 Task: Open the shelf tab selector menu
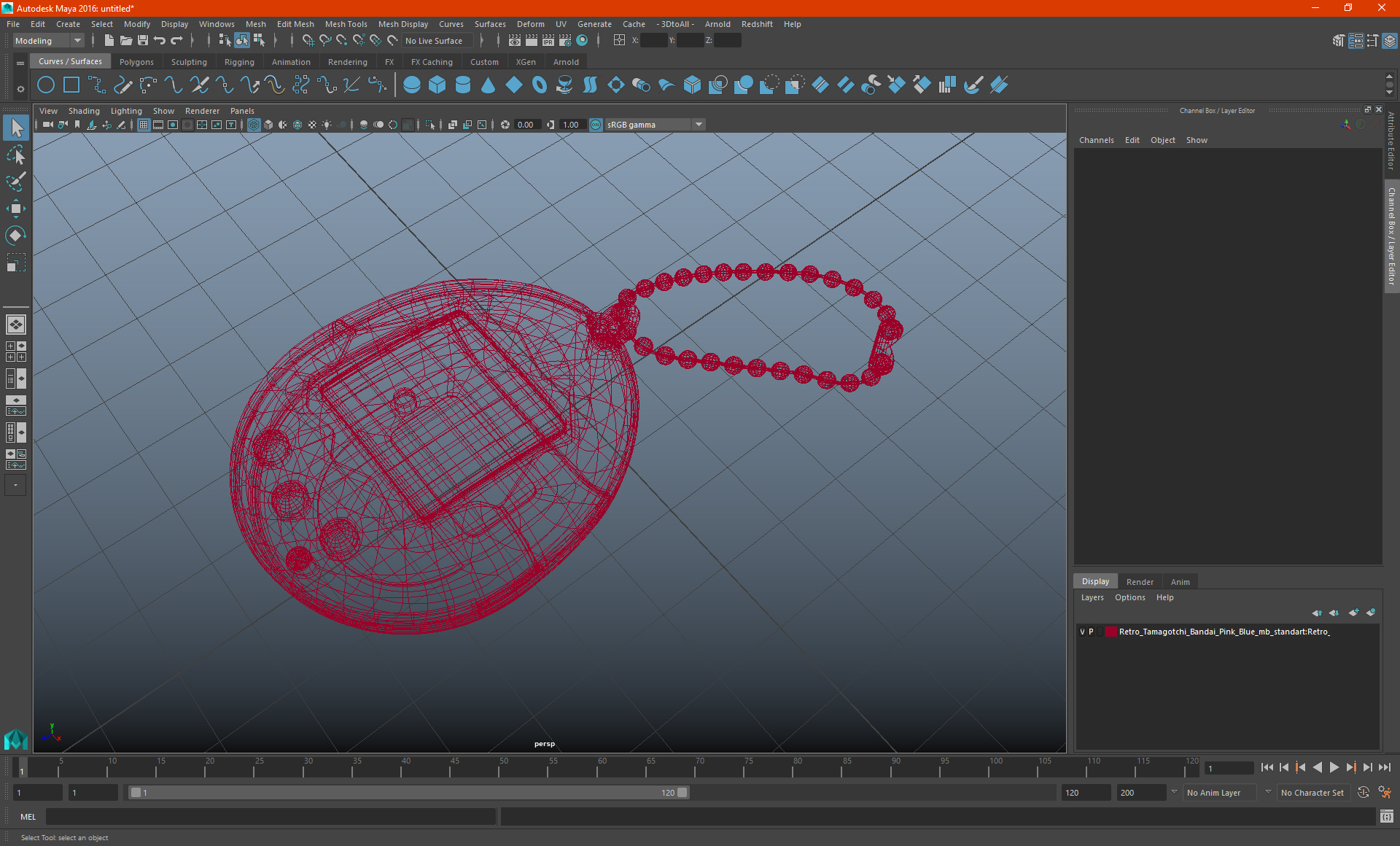20,63
